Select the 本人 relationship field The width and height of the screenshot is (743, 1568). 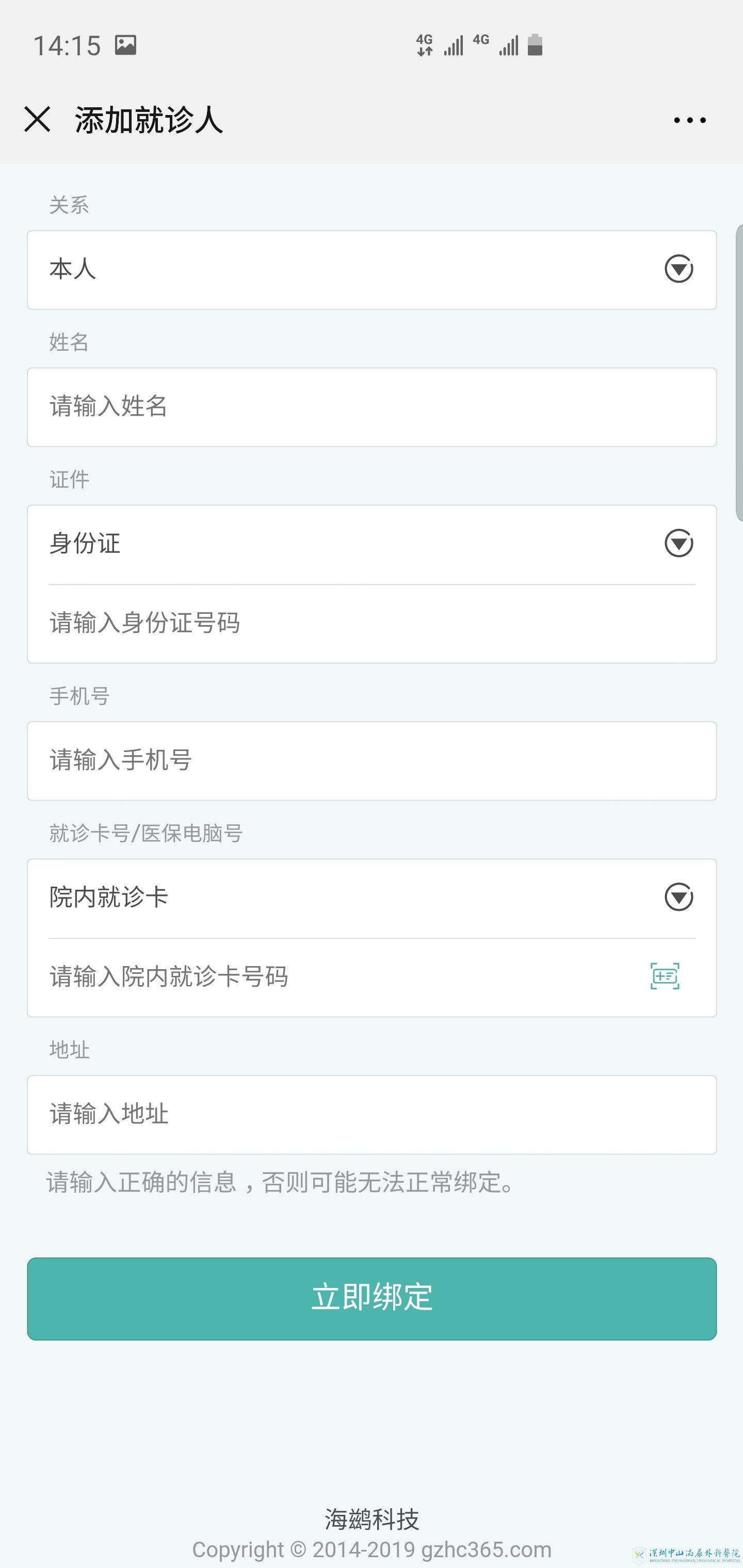341,270
